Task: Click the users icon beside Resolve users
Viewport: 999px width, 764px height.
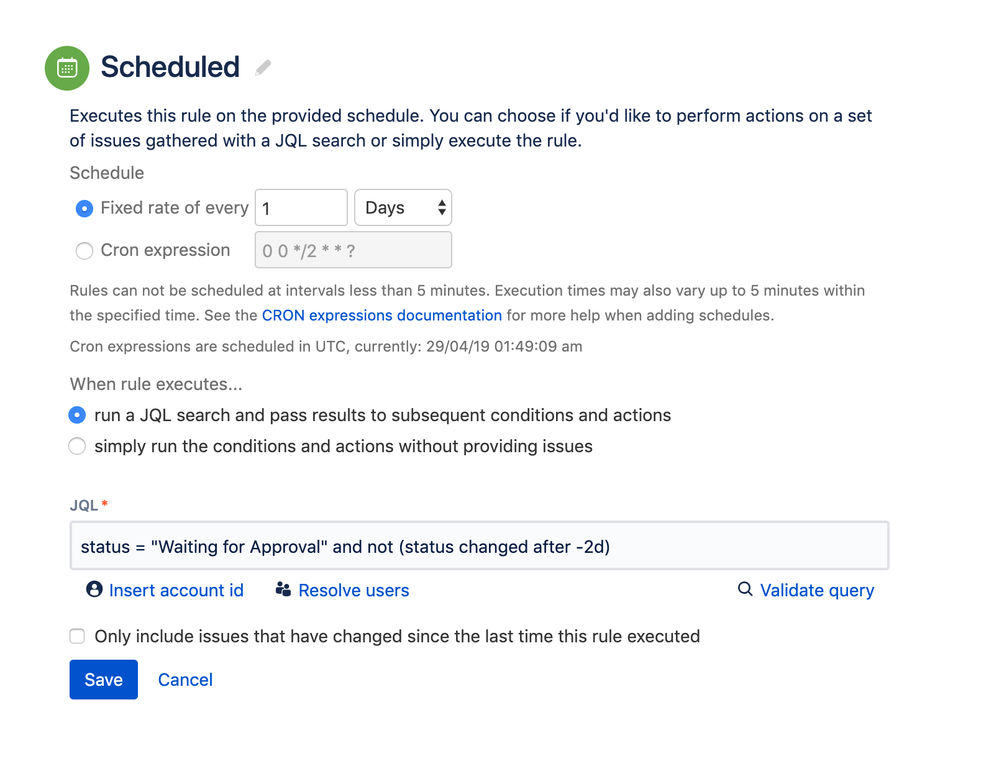Action: [283, 590]
